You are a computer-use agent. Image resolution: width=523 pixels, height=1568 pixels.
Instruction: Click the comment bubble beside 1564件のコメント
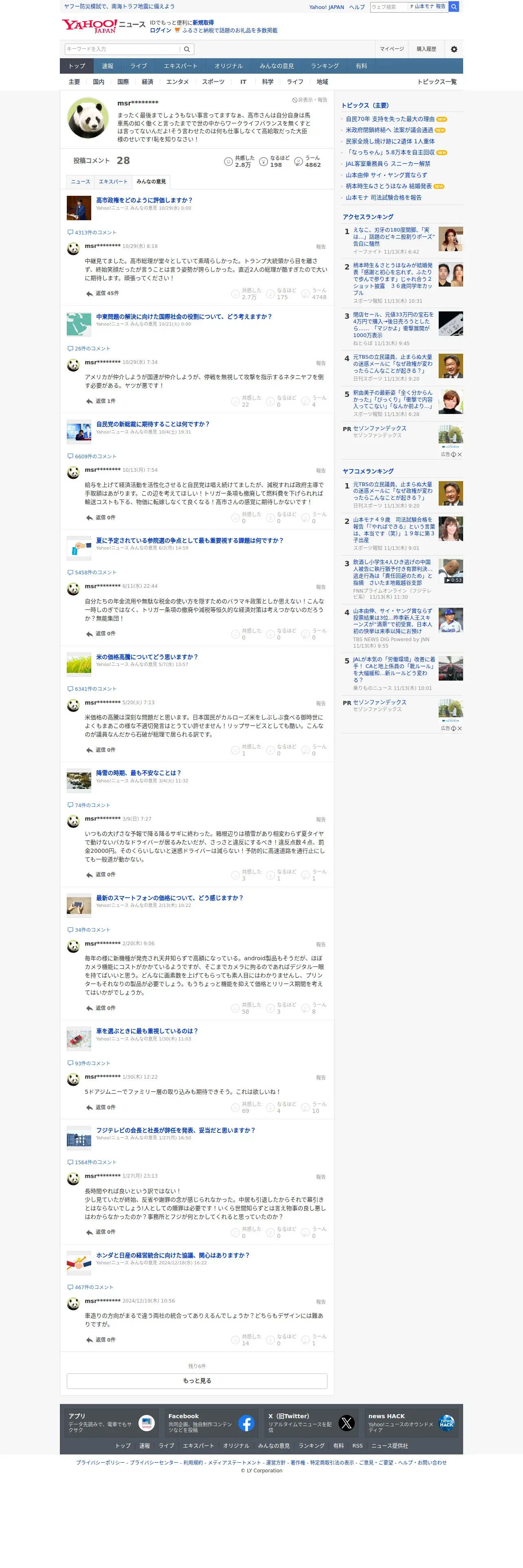(70, 1163)
